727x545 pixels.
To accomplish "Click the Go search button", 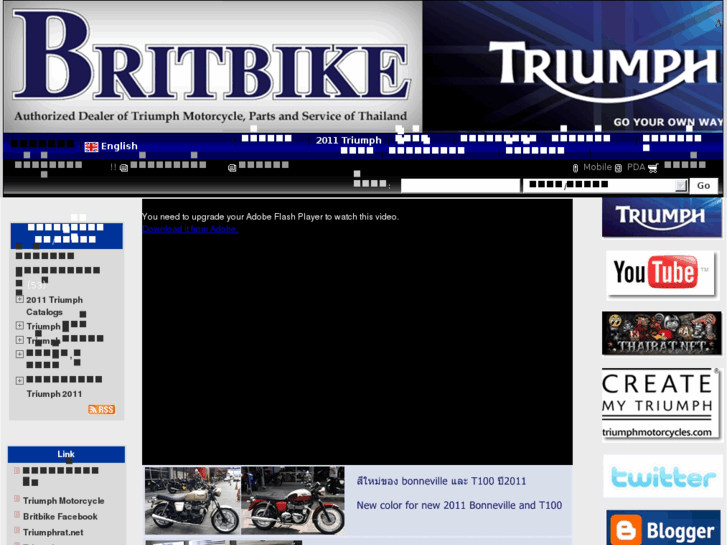I will tap(703, 186).
